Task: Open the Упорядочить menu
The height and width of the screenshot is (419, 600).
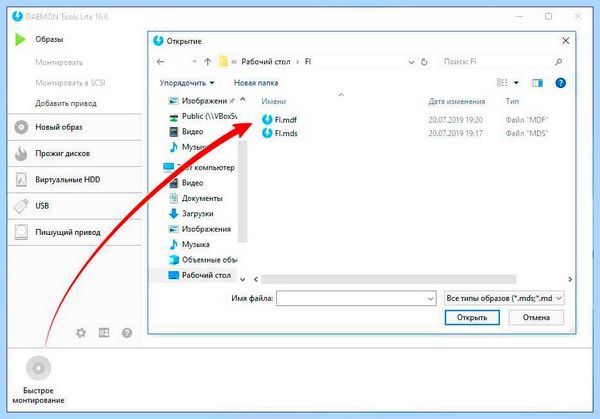Action: [187, 83]
